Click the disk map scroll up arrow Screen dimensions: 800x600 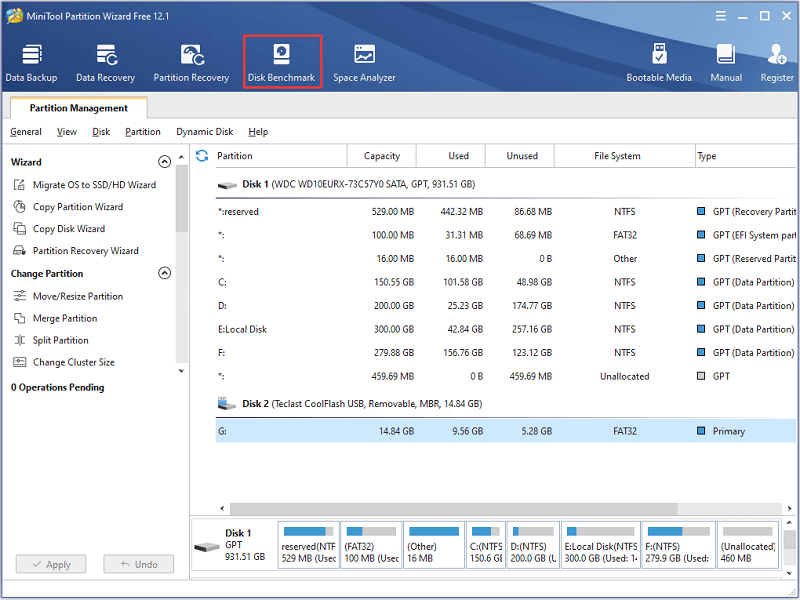789,523
